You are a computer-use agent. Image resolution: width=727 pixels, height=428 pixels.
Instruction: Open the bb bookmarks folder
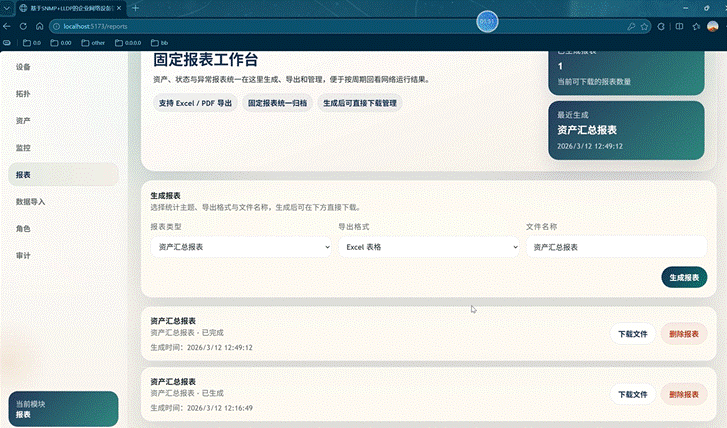159,43
